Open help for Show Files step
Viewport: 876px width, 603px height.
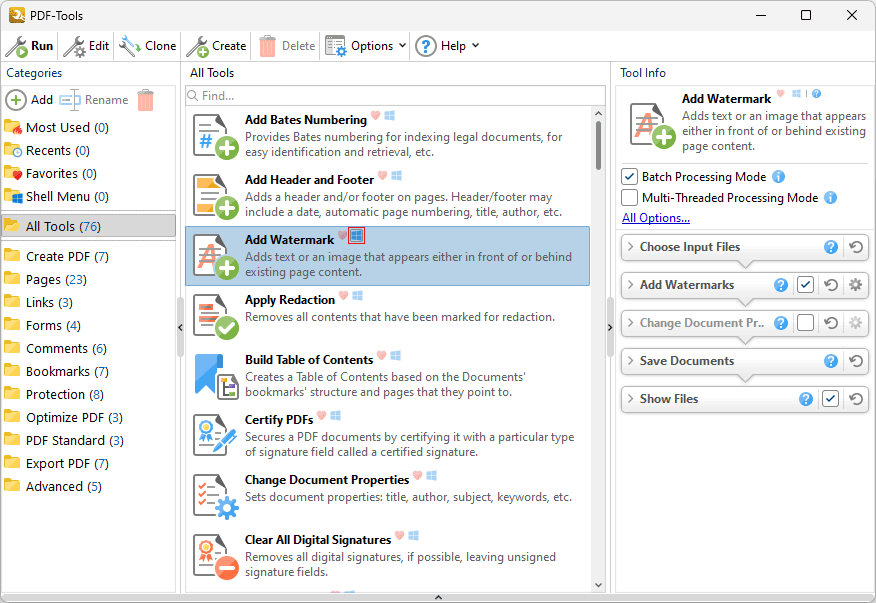(x=806, y=399)
